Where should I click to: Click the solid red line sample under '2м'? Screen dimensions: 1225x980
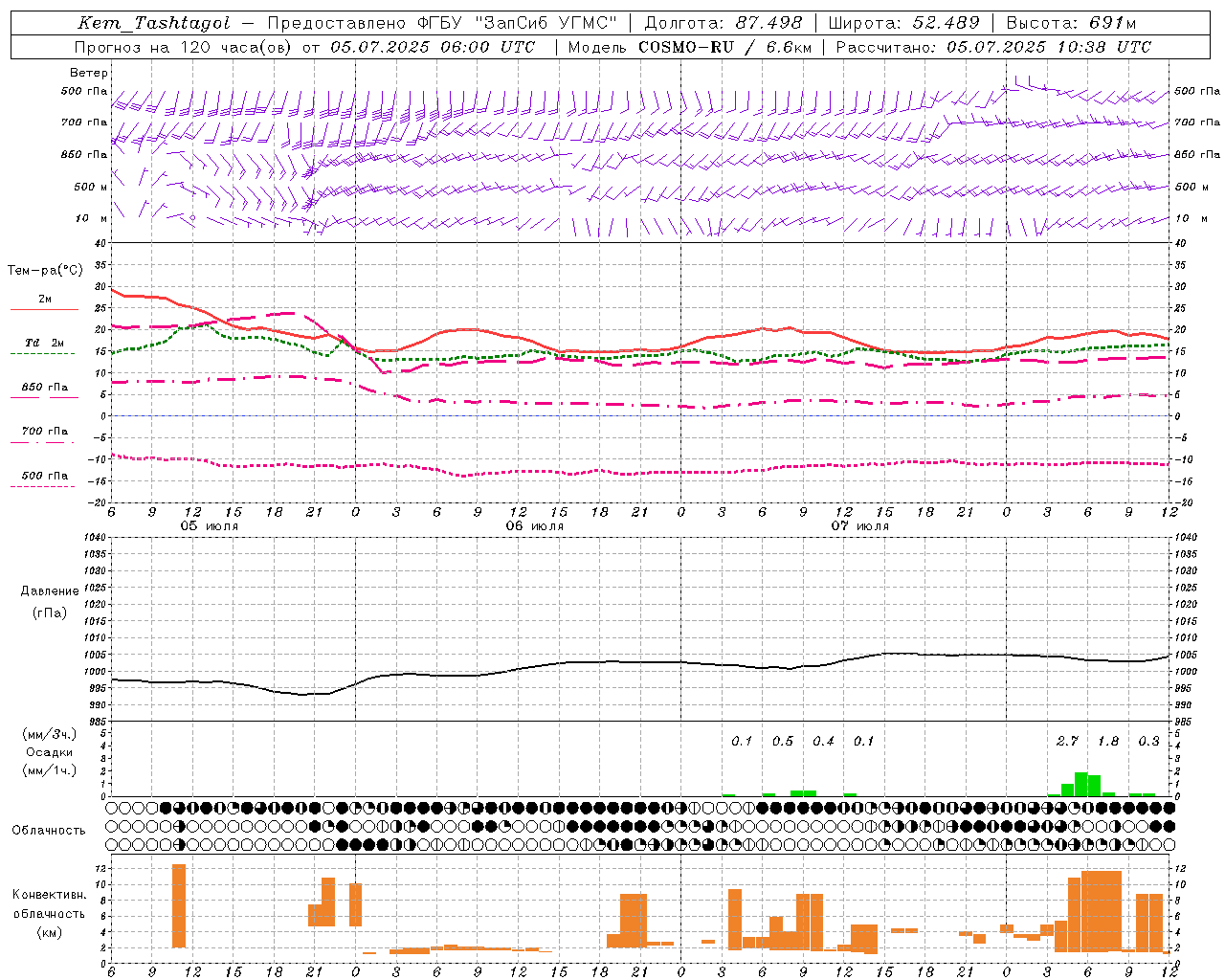[x=44, y=310]
